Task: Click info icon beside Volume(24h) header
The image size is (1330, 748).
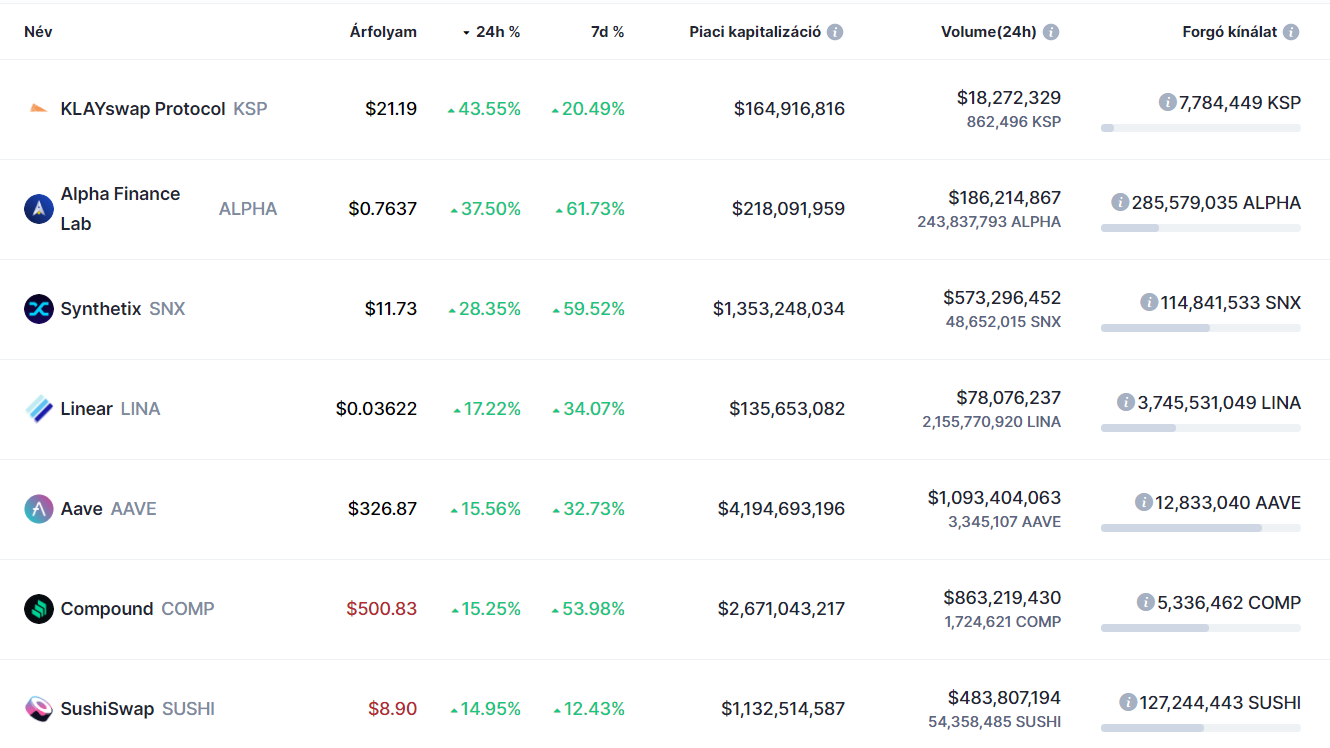Action: 1051,32
